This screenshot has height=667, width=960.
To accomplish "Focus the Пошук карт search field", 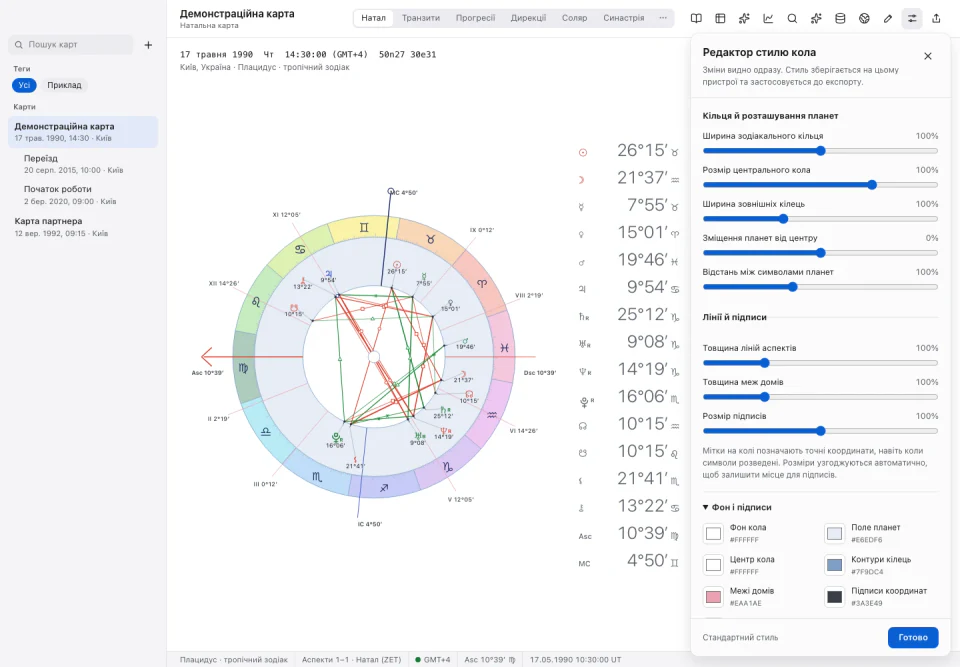I will click(x=70, y=45).
